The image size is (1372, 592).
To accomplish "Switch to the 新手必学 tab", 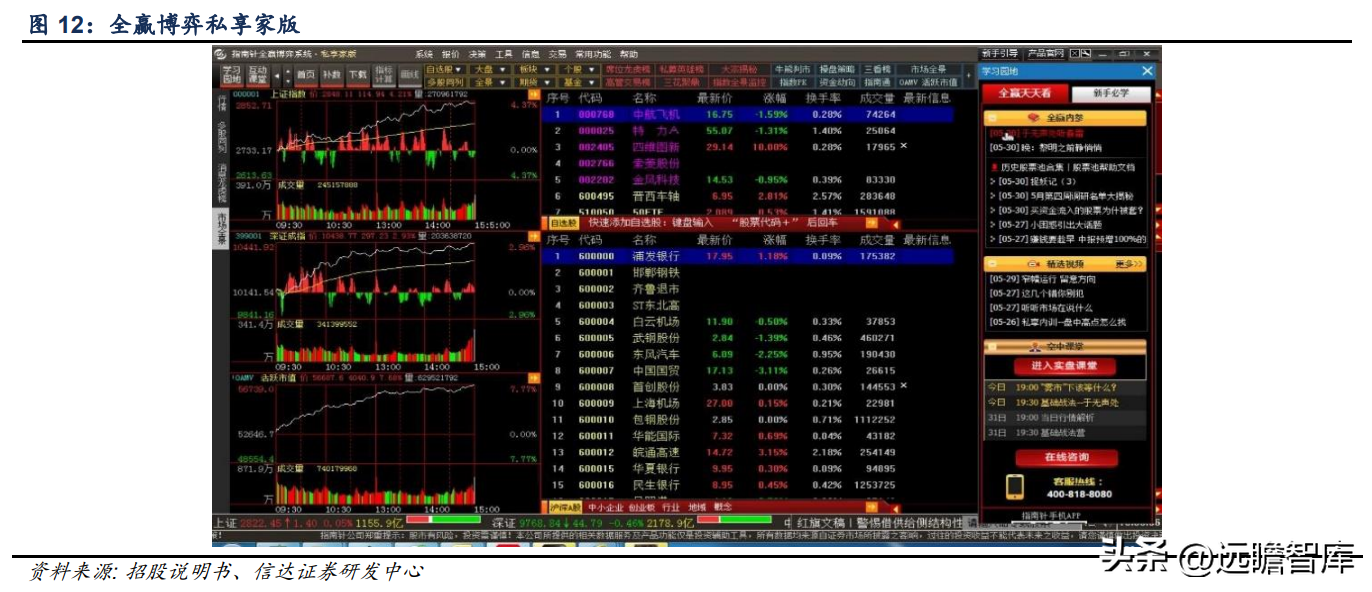I will pos(1110,93).
